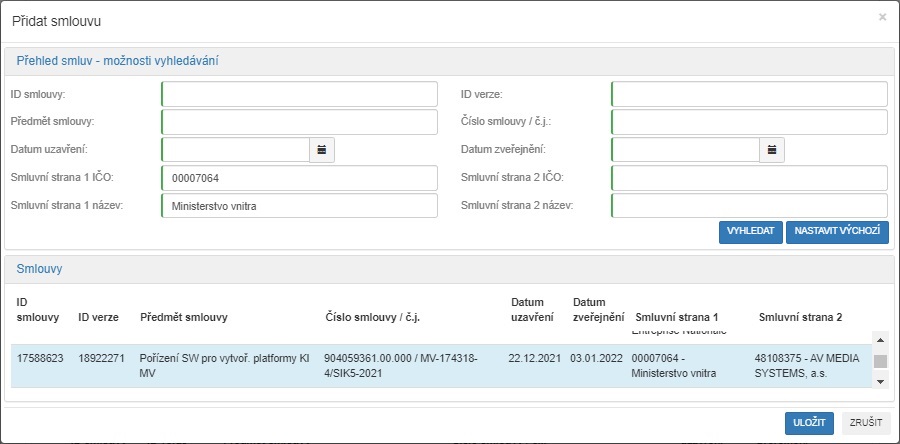
Task: Save with the ULOŽIT button
Action: [809, 423]
